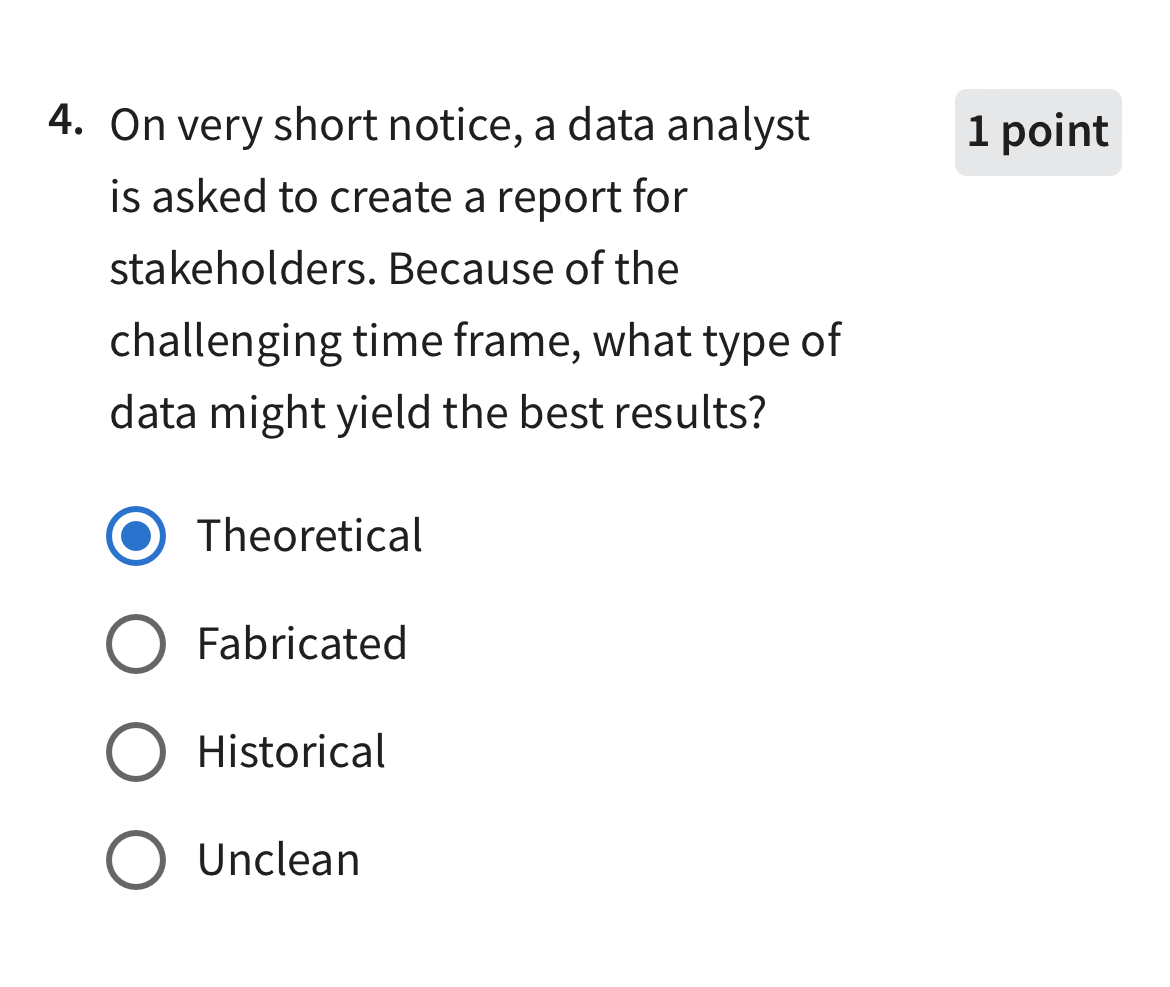Click the word Theoretical
Screen dimensions: 1170x987
tap(310, 536)
